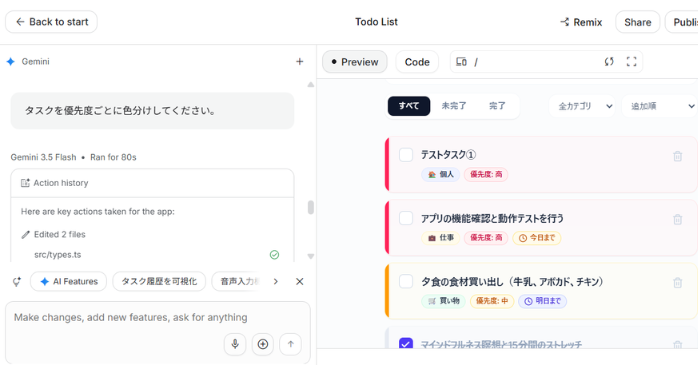Click the suggestions sparkle icon
Image resolution: width=698 pixels, height=365 pixels.
pos(16,281)
